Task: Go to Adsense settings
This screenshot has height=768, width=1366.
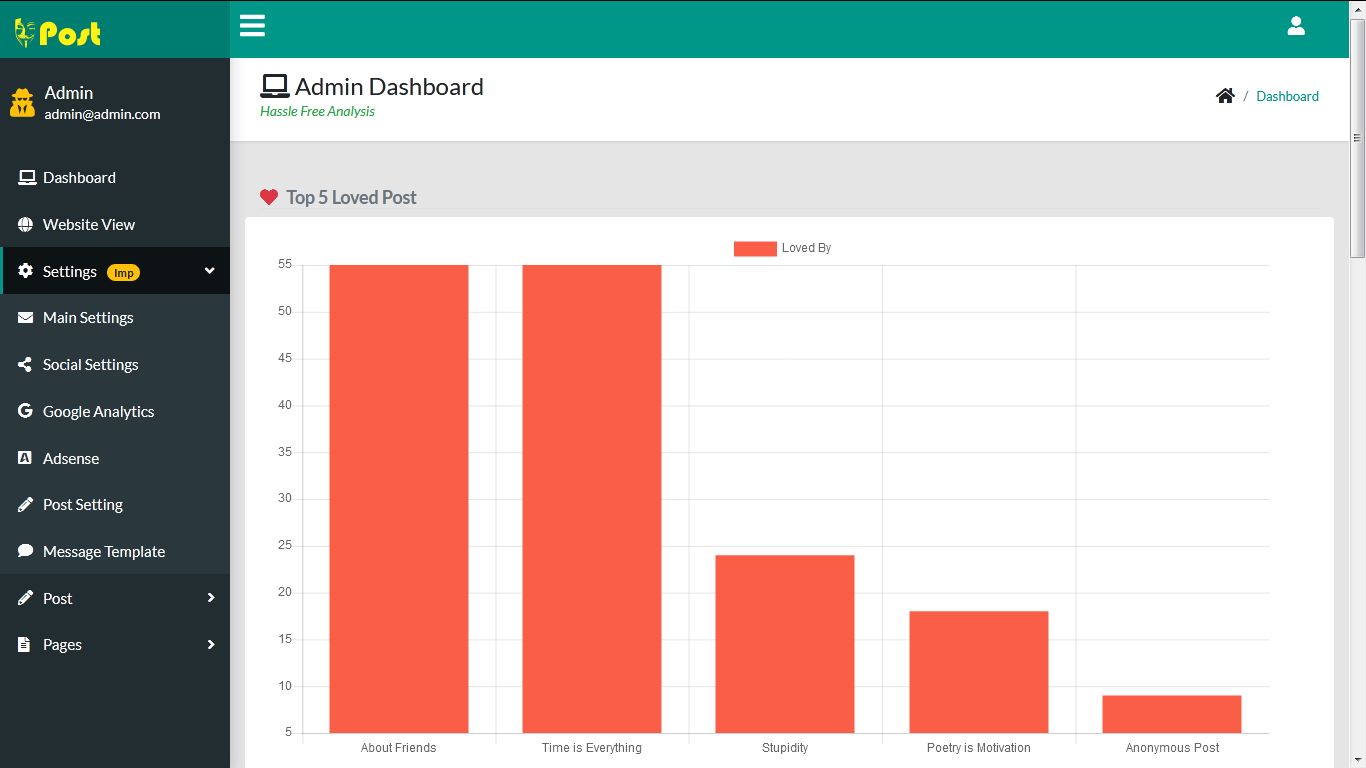Action: (115, 458)
